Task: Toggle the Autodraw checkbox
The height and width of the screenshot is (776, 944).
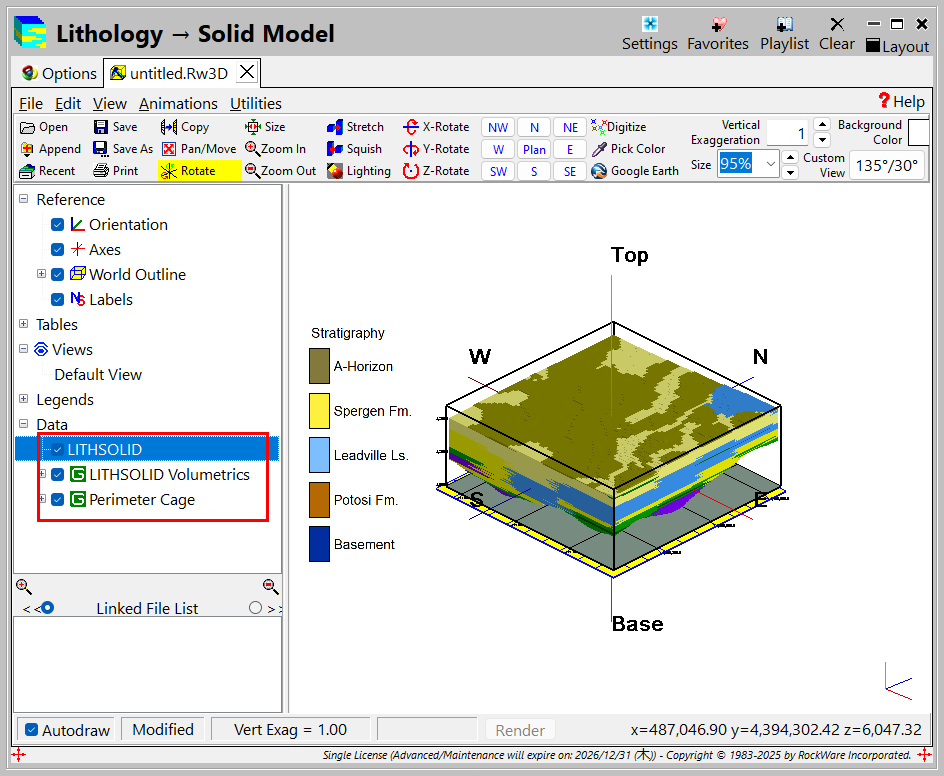Action: point(32,730)
